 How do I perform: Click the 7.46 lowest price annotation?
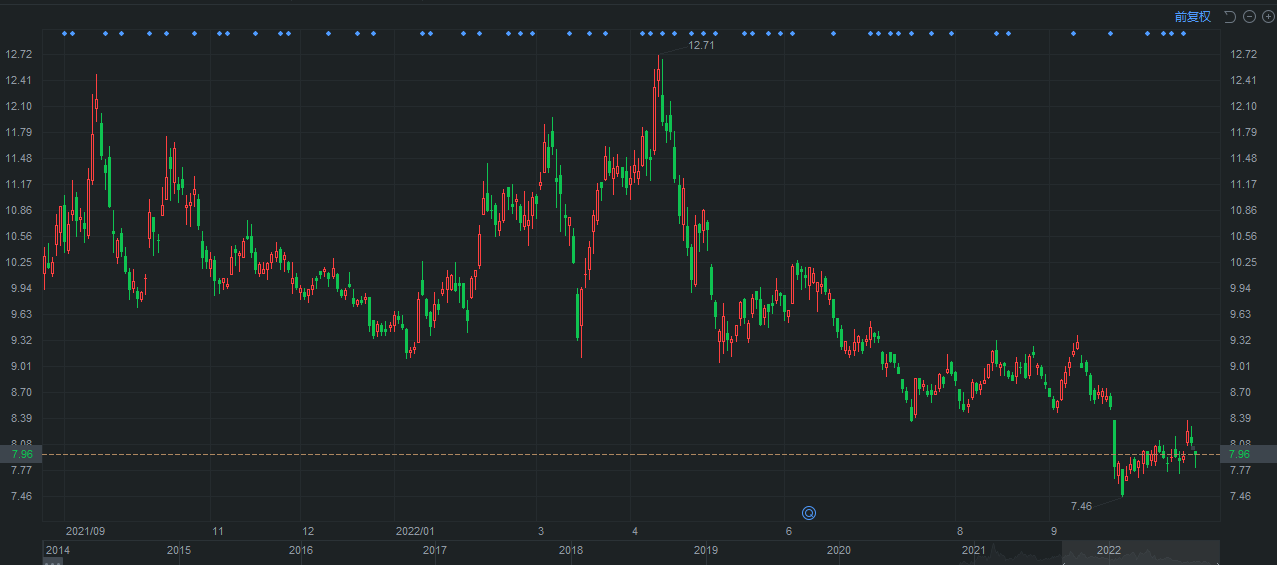1081,506
